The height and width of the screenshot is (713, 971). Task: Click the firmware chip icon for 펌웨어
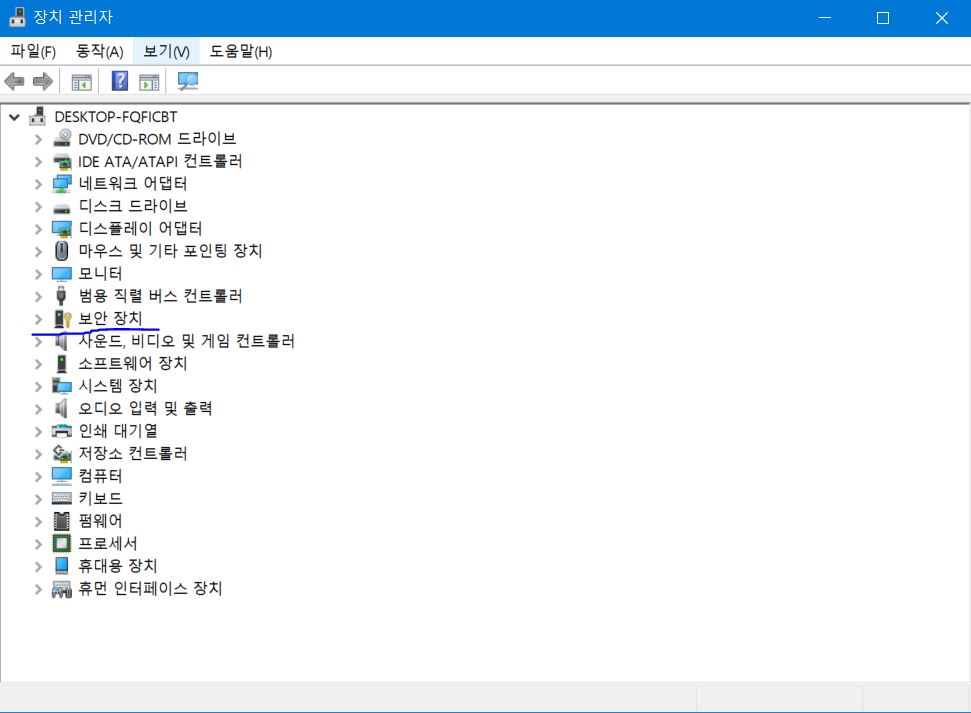[61, 521]
